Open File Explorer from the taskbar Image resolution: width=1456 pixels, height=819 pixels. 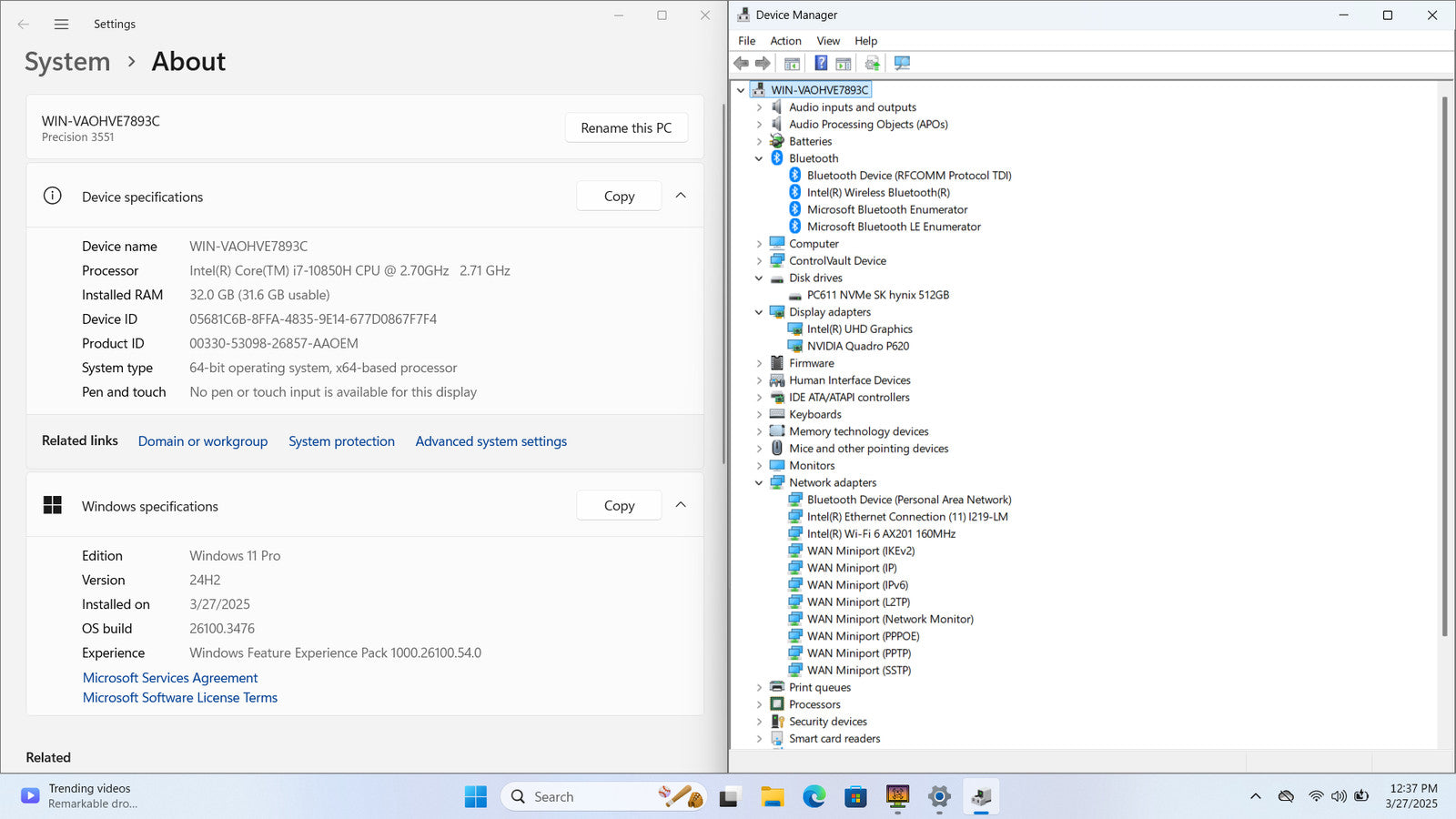[773, 796]
